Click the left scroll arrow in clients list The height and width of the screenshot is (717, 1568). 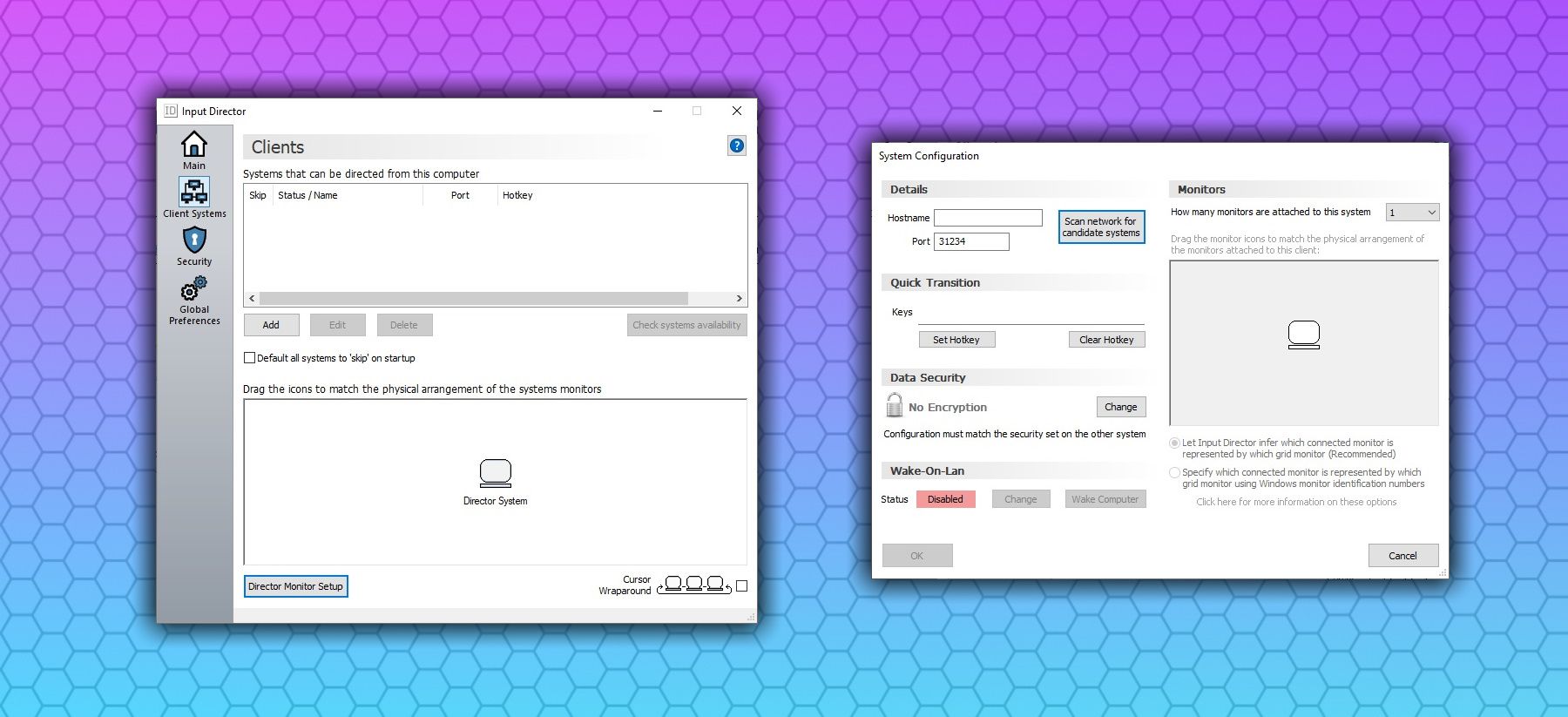pos(252,298)
